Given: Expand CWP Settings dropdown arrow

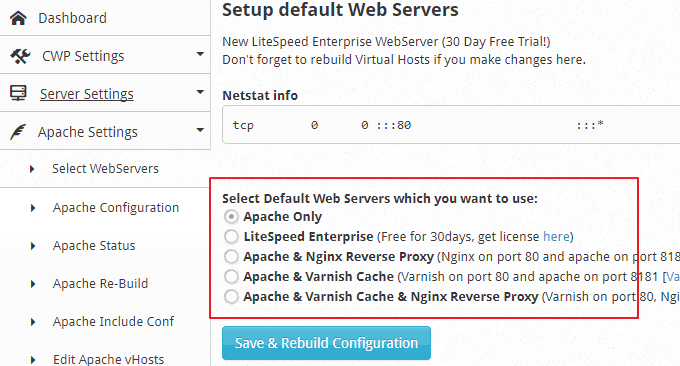Looking at the screenshot, I should click(x=200, y=54).
